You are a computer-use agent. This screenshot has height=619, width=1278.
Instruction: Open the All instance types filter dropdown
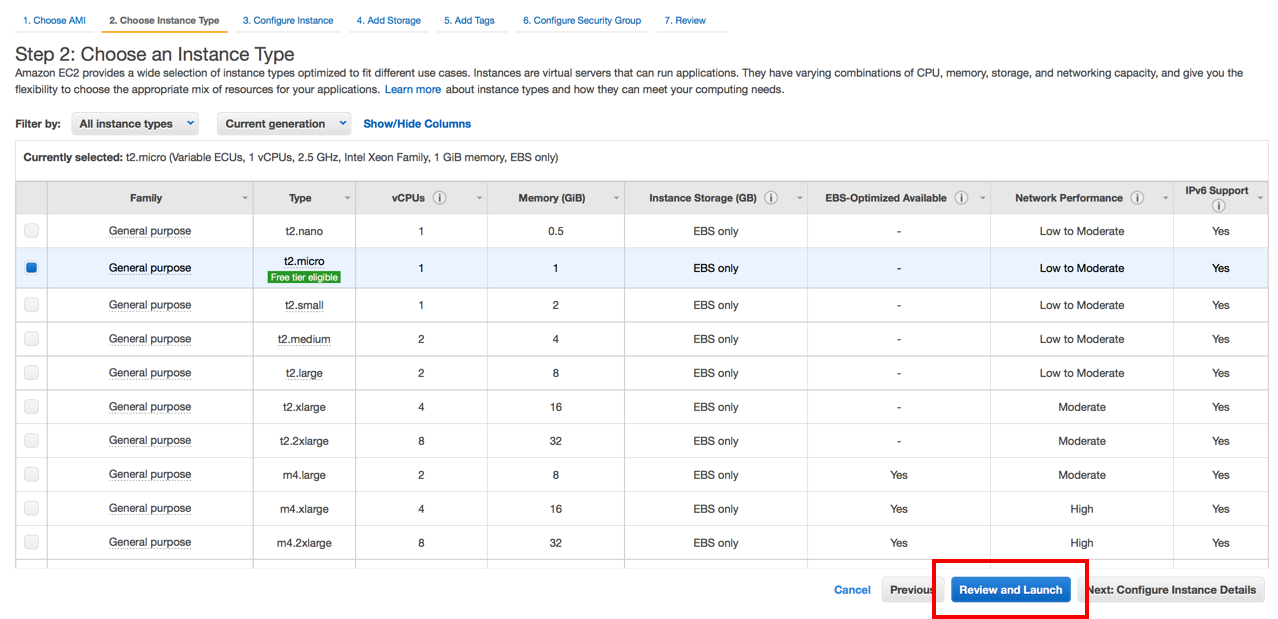135,124
